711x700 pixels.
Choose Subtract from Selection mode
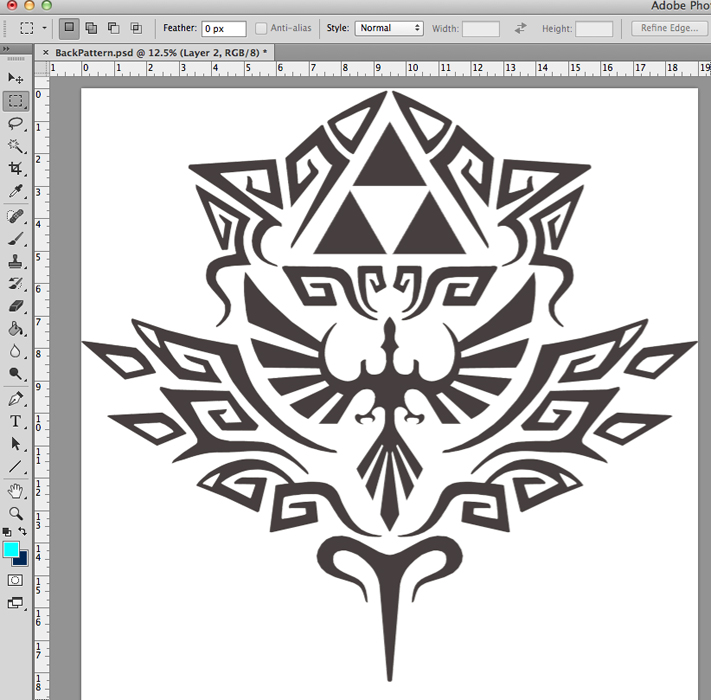click(113, 28)
